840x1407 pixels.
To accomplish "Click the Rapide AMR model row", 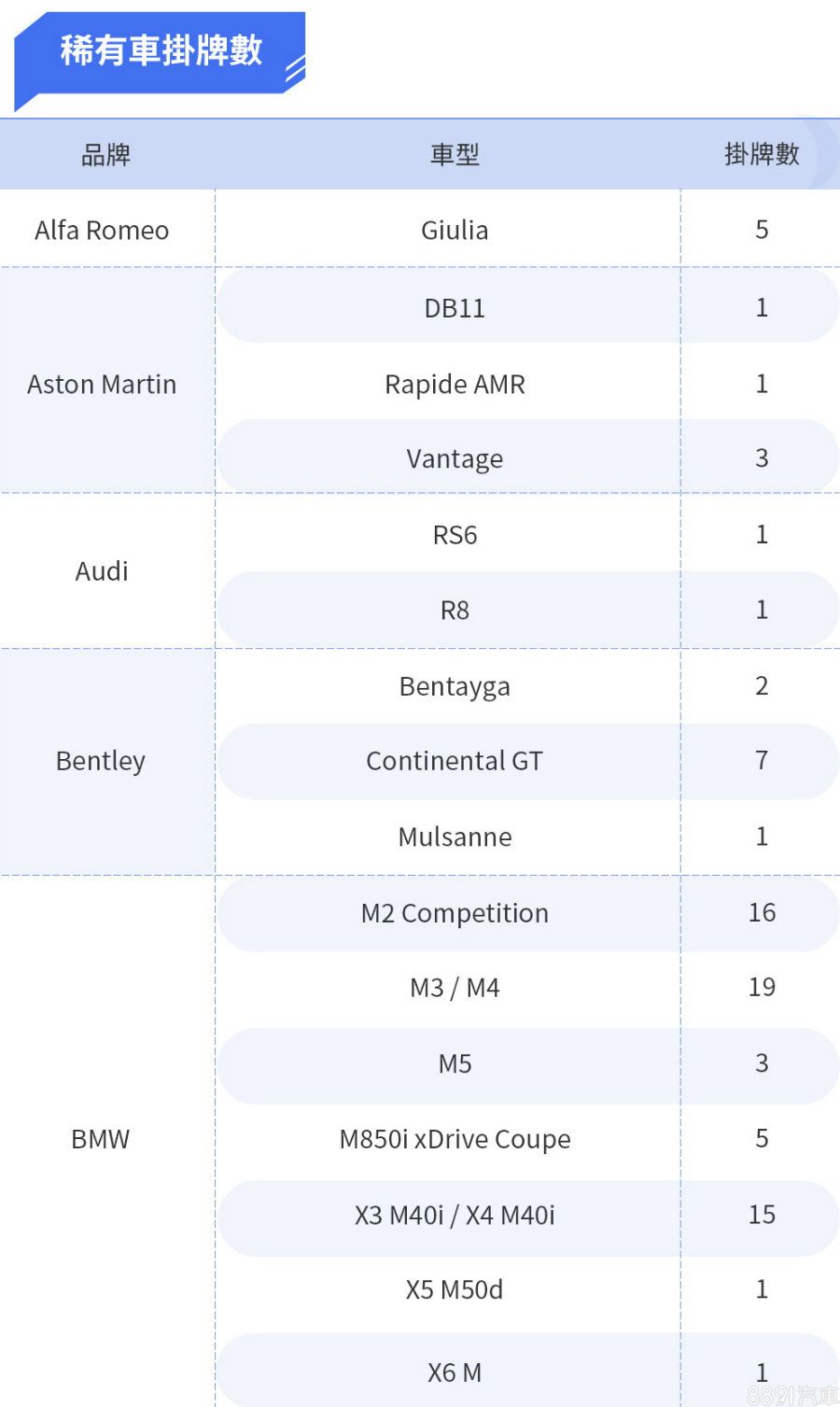I will 455,385.
